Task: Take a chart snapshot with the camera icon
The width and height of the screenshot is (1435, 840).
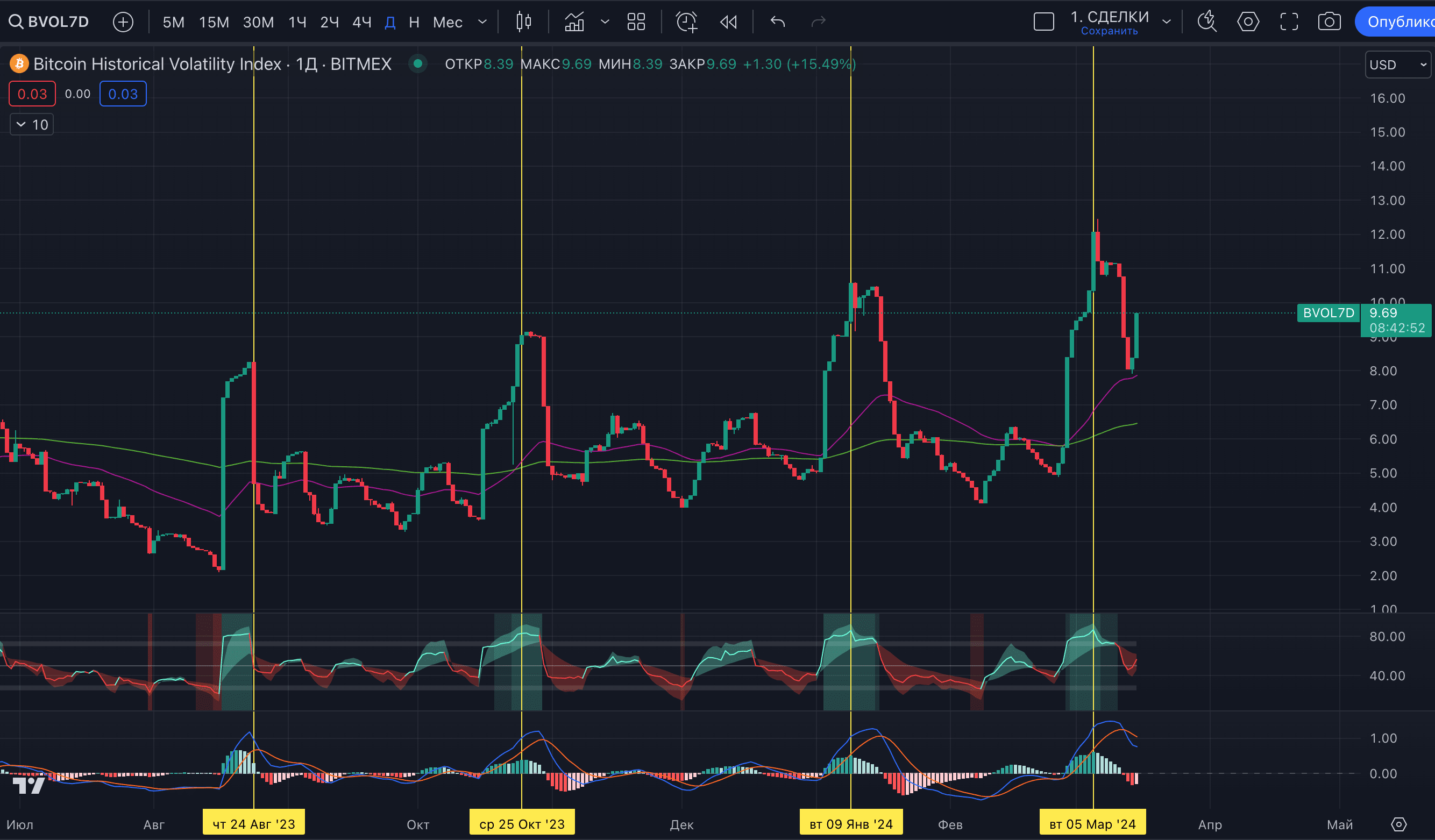Action: click(x=1330, y=22)
